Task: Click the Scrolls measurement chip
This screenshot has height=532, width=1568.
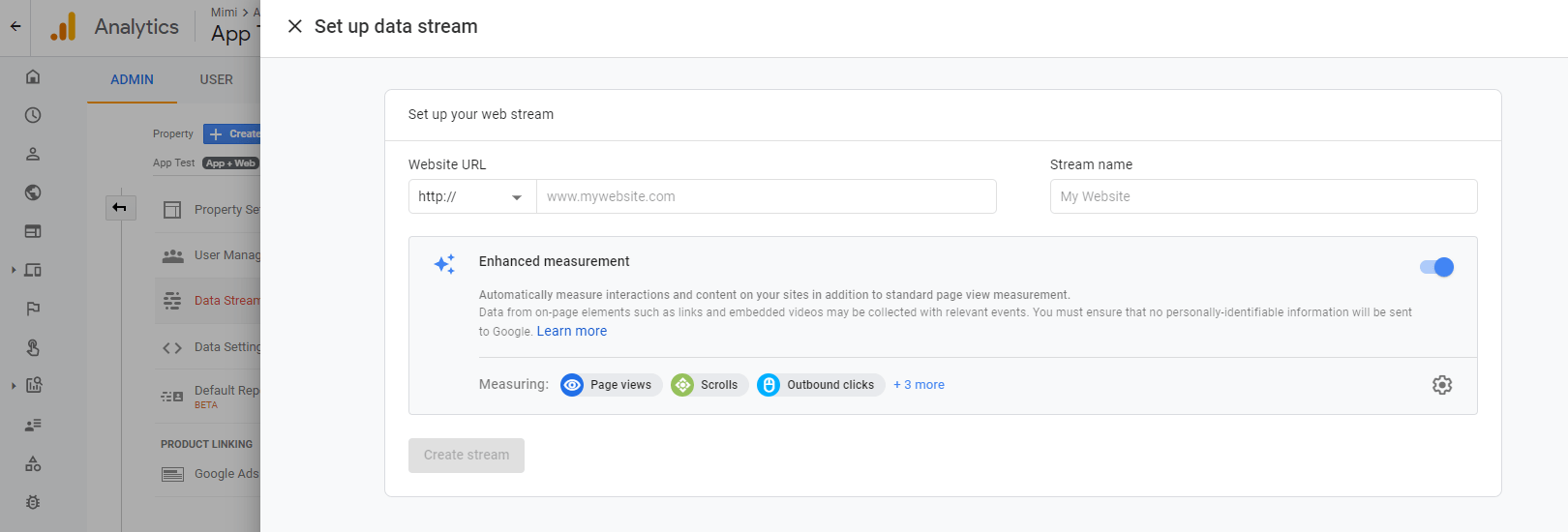Action: pos(709,385)
